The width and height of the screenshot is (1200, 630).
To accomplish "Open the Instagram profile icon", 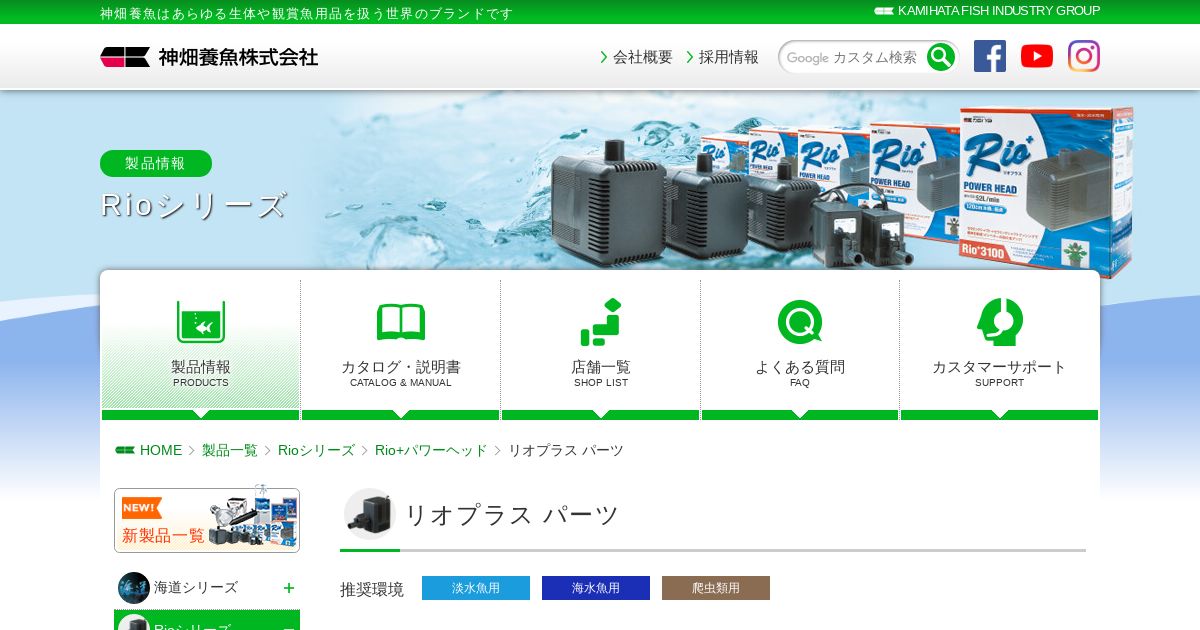I will pyautogui.click(x=1084, y=56).
